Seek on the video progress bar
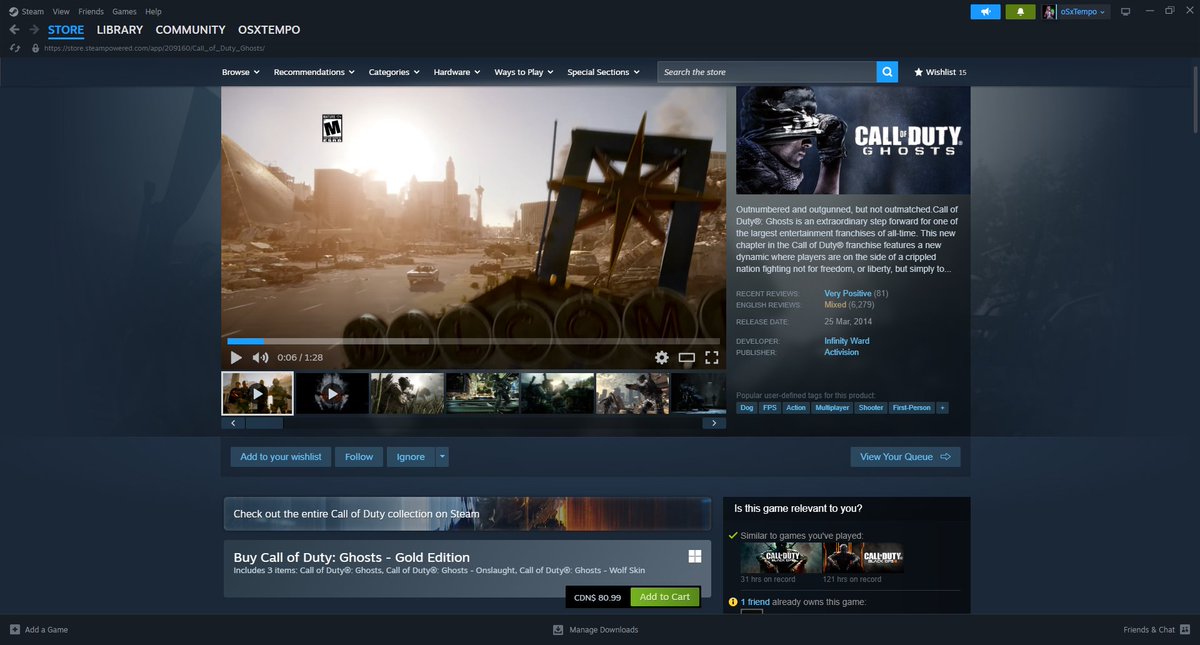 click(x=474, y=341)
